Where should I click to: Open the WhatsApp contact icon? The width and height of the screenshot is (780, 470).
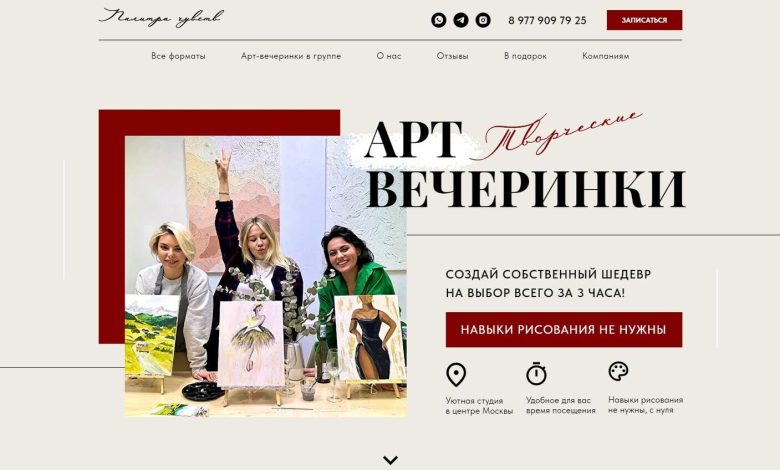tap(438, 20)
